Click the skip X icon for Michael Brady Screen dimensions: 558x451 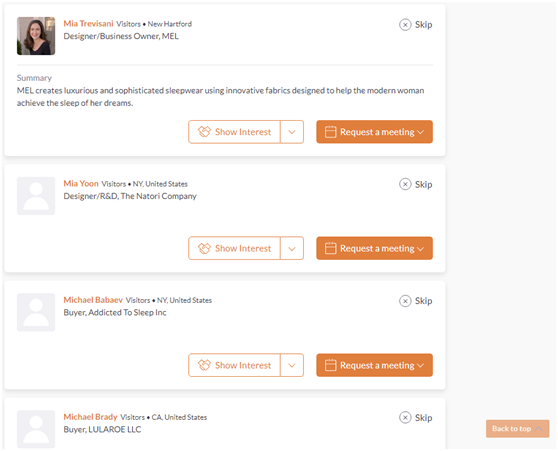click(x=405, y=417)
